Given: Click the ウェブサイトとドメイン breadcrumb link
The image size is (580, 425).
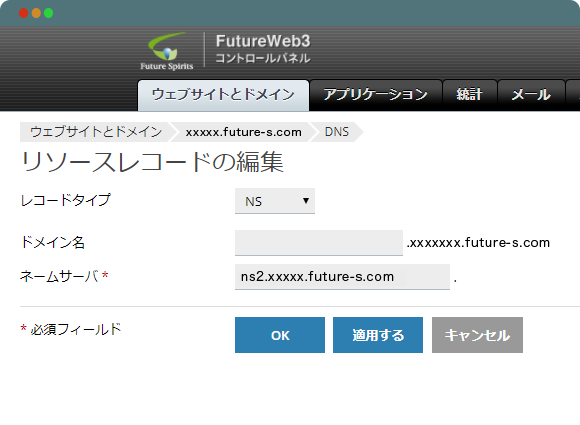Looking at the screenshot, I should pyautogui.click(x=96, y=132).
